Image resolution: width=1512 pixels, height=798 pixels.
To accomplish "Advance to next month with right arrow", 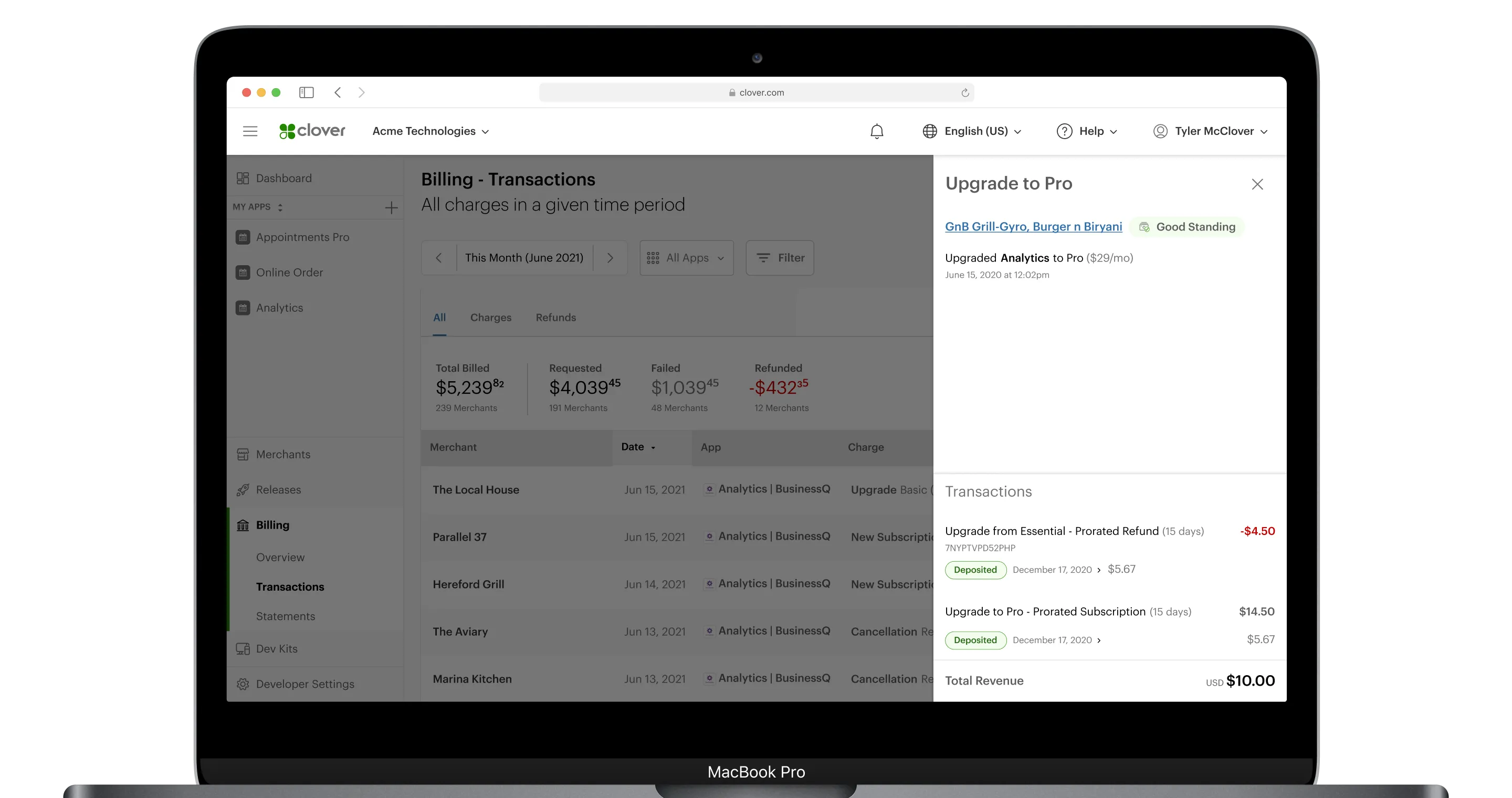I will pos(610,258).
